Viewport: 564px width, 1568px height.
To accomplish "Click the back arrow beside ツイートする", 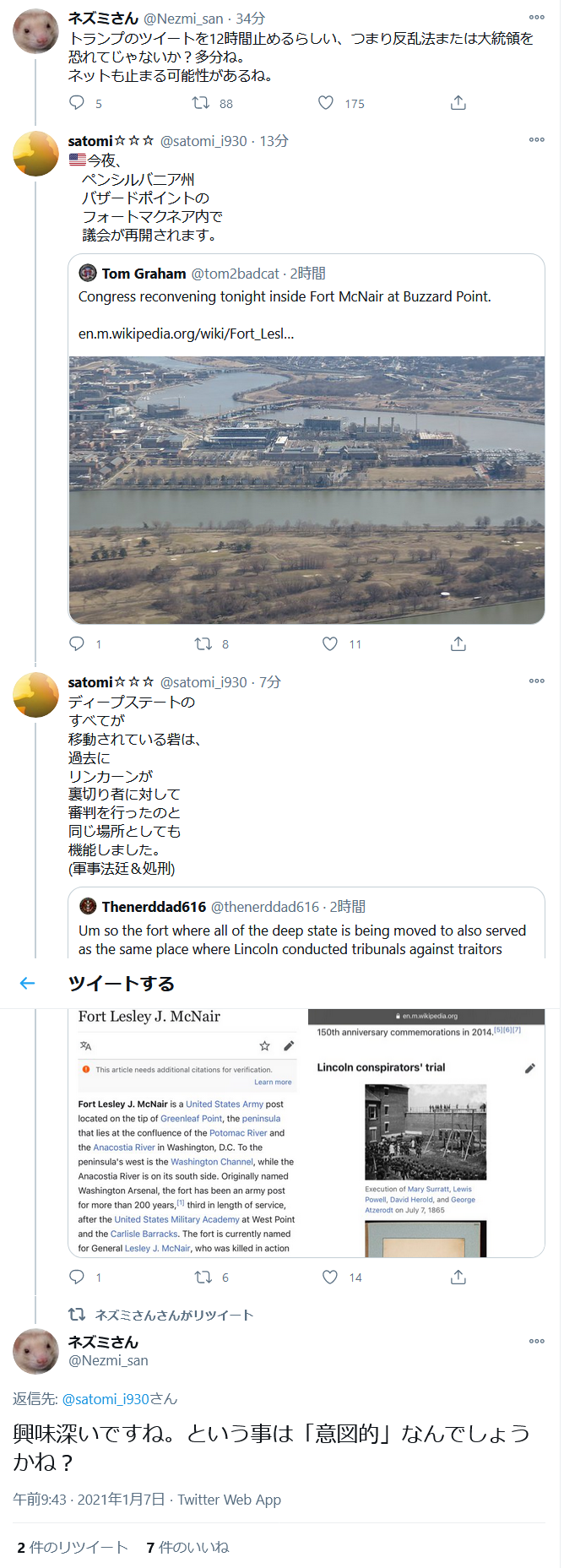I will [28, 983].
